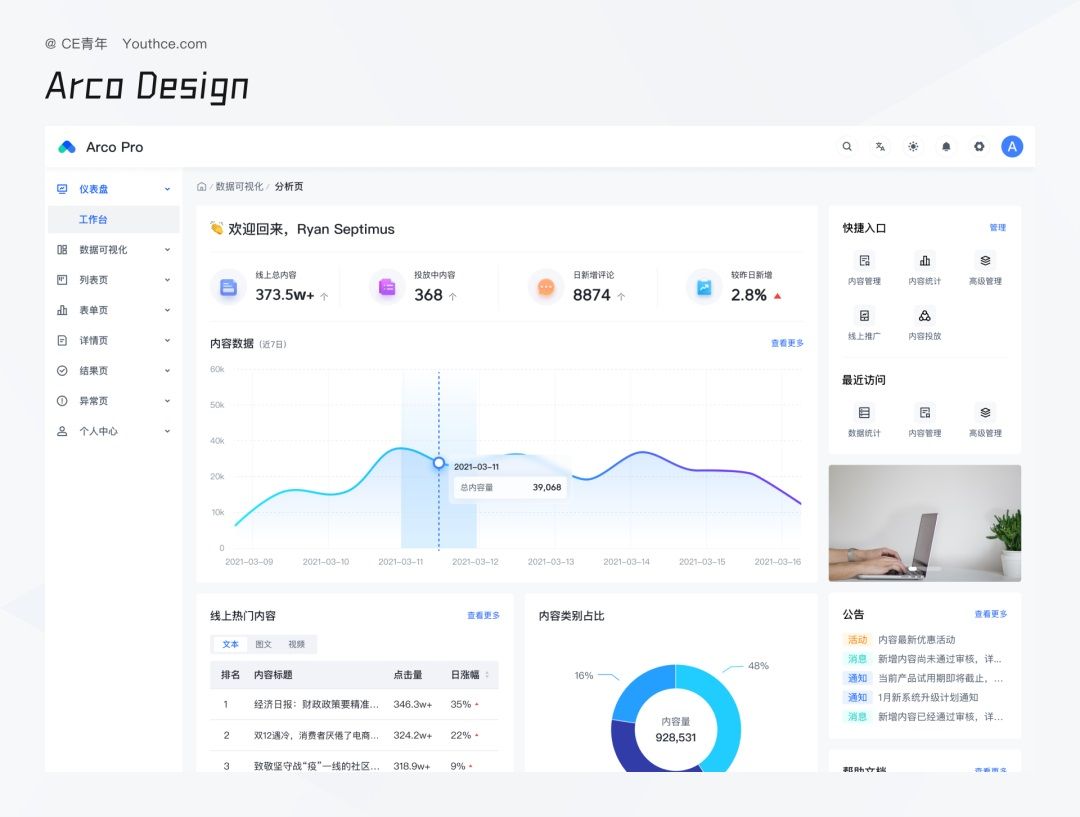Viewport: 1080px width, 817px height.
Task: Expand the 列表页 sidebar menu
Action: 114,280
